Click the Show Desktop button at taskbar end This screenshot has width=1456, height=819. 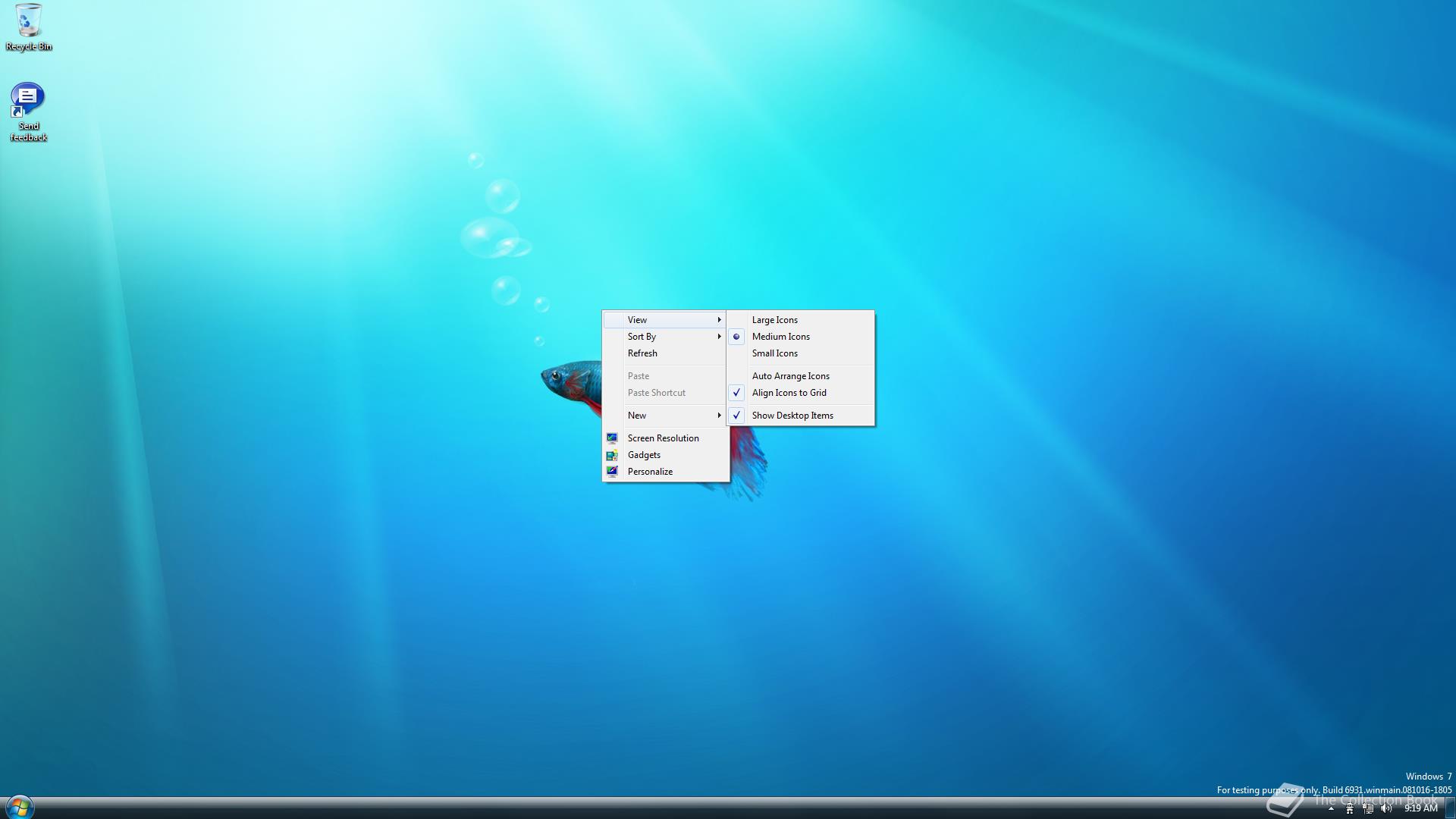point(1450,808)
